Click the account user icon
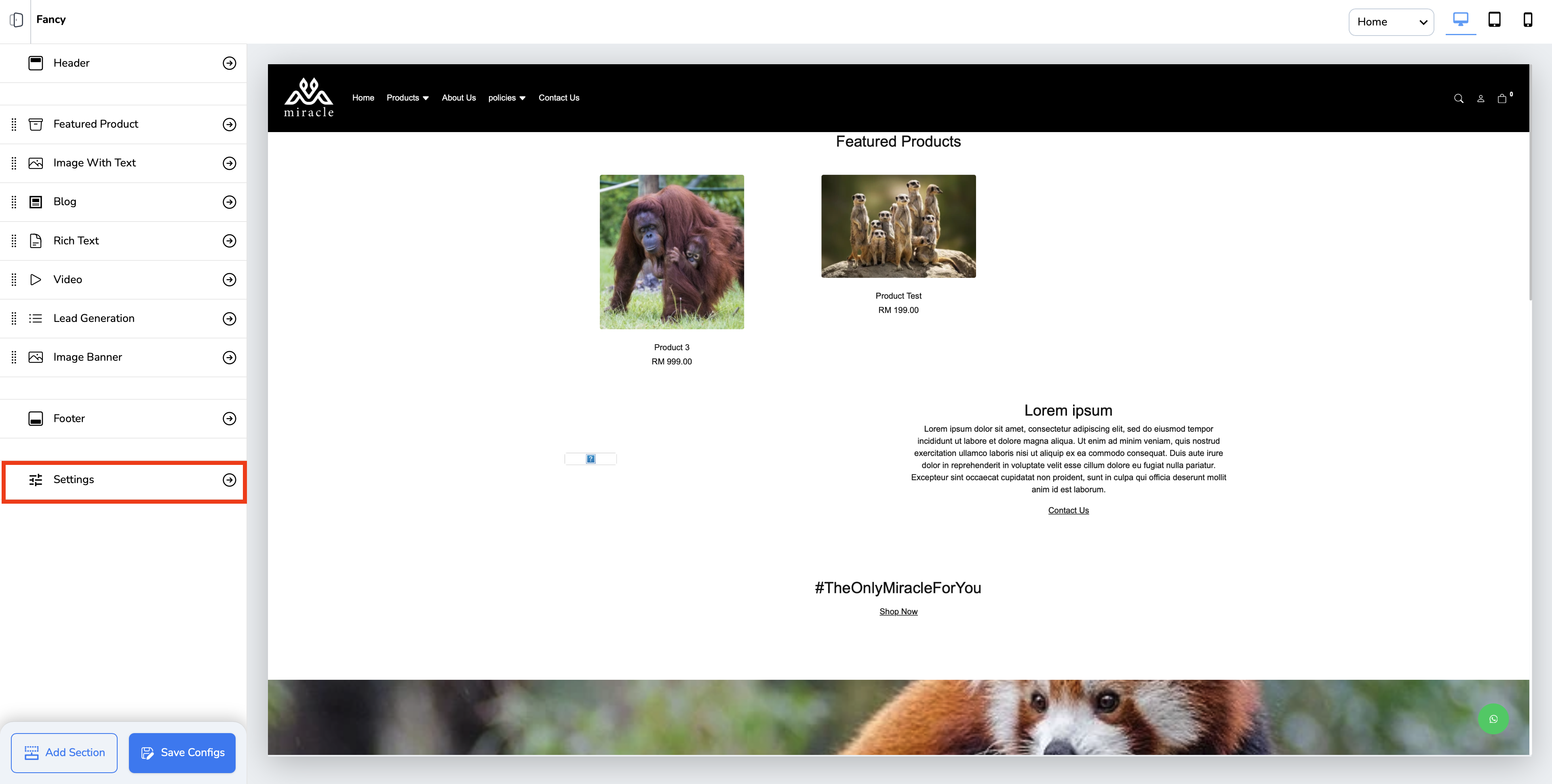Viewport: 1552px width, 784px height. [1480, 99]
